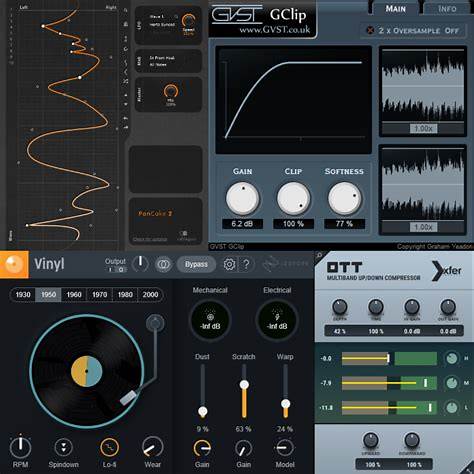Click the Warp slider handle
The width and height of the screenshot is (474, 474).
click(x=285, y=404)
